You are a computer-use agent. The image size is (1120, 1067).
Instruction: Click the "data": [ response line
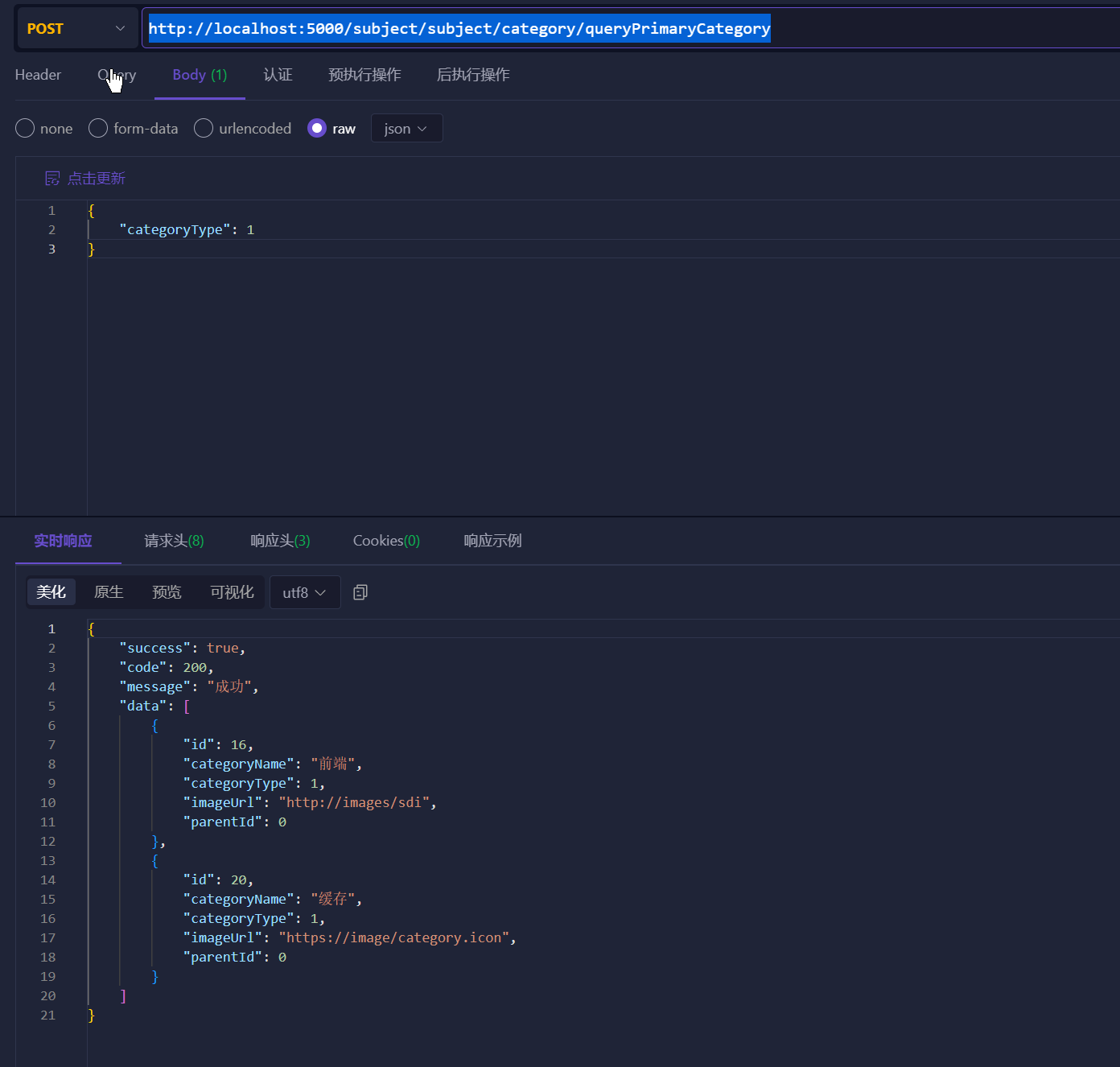[154, 706]
